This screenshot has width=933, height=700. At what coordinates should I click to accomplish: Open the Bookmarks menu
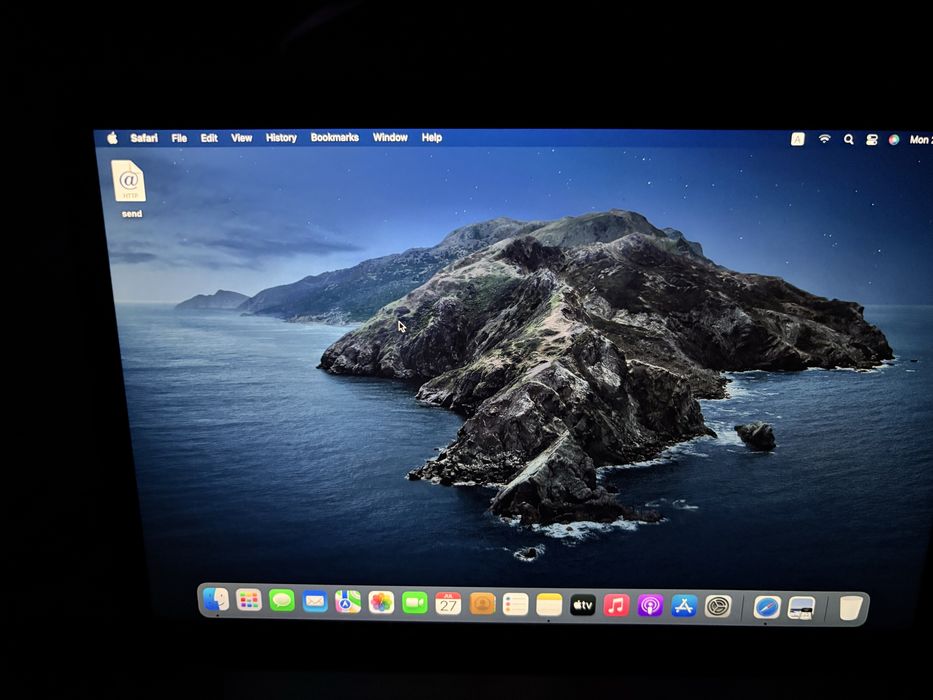click(x=334, y=138)
